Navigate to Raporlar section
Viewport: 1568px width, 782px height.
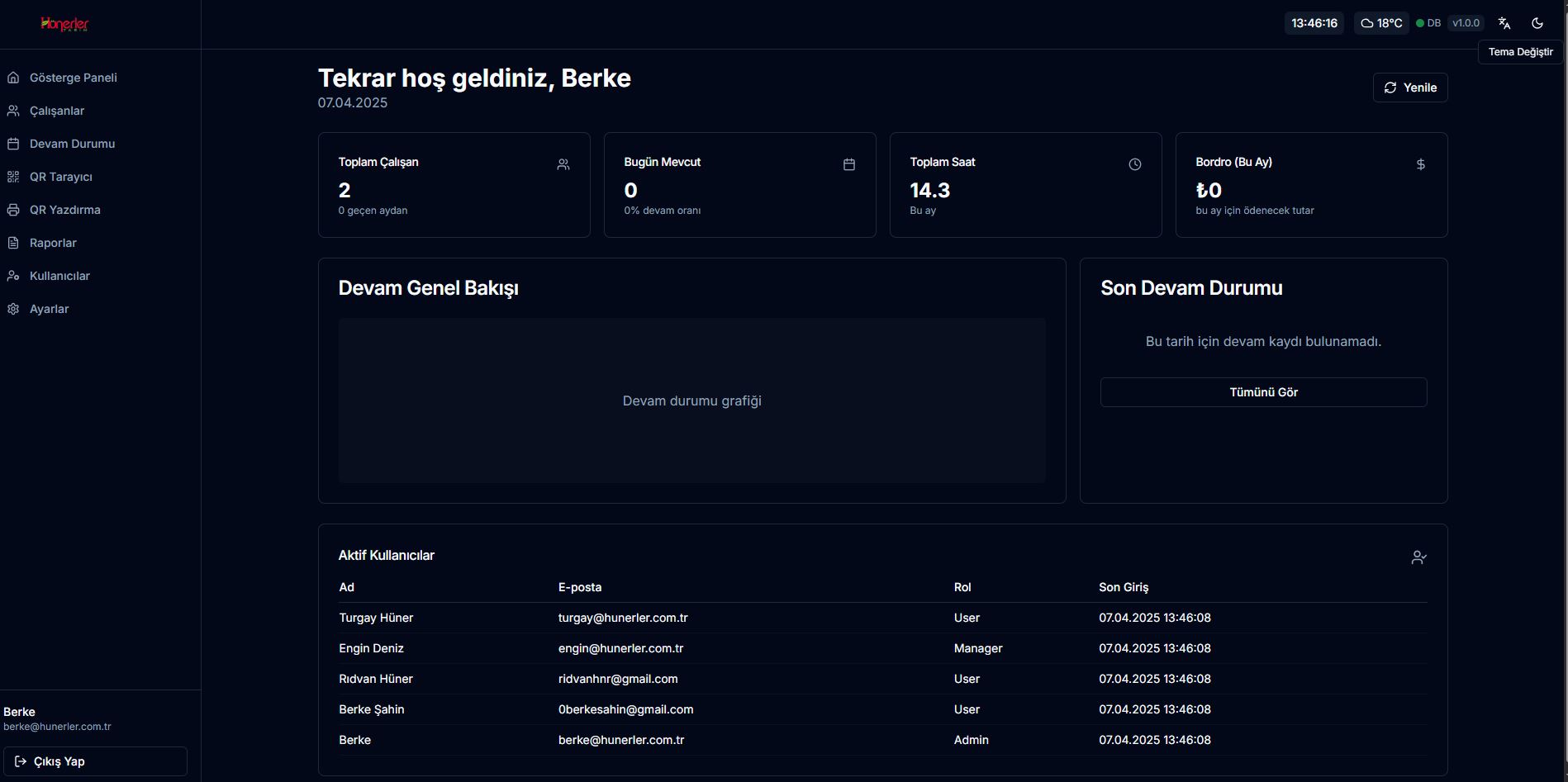(x=53, y=243)
